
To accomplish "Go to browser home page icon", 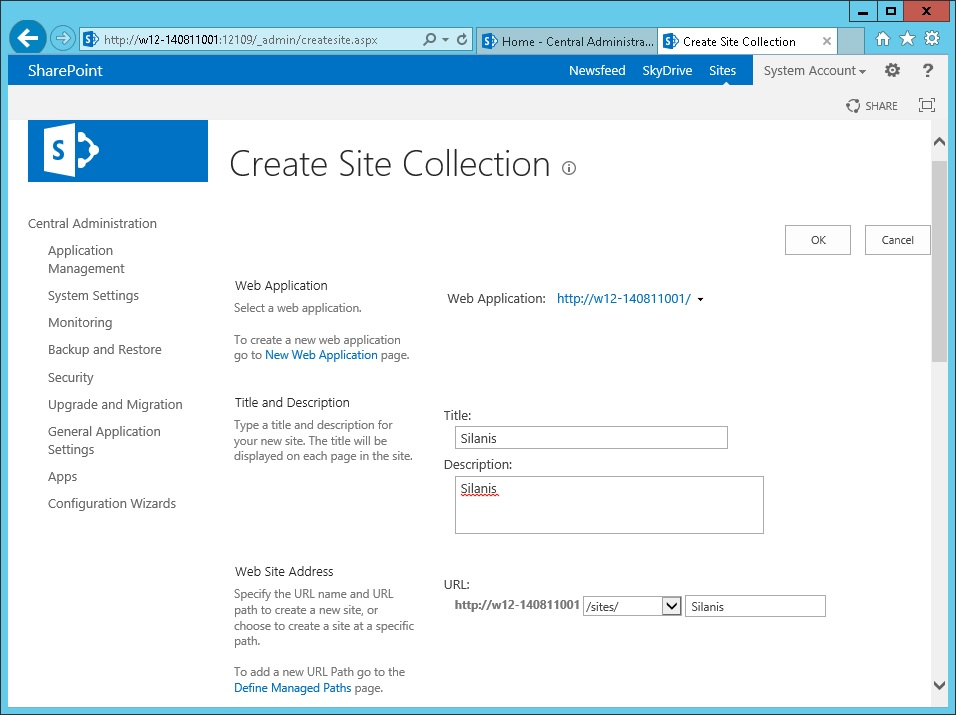I will 882,39.
